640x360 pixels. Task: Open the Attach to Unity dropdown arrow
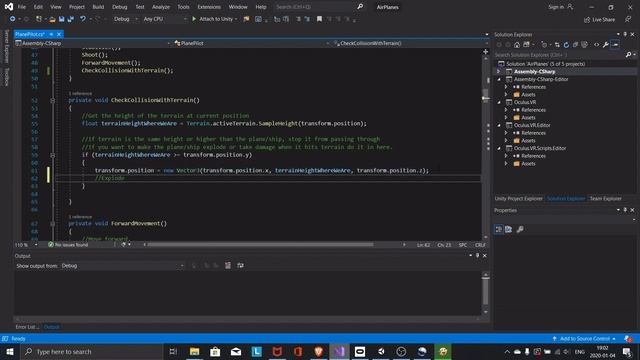click(236, 19)
